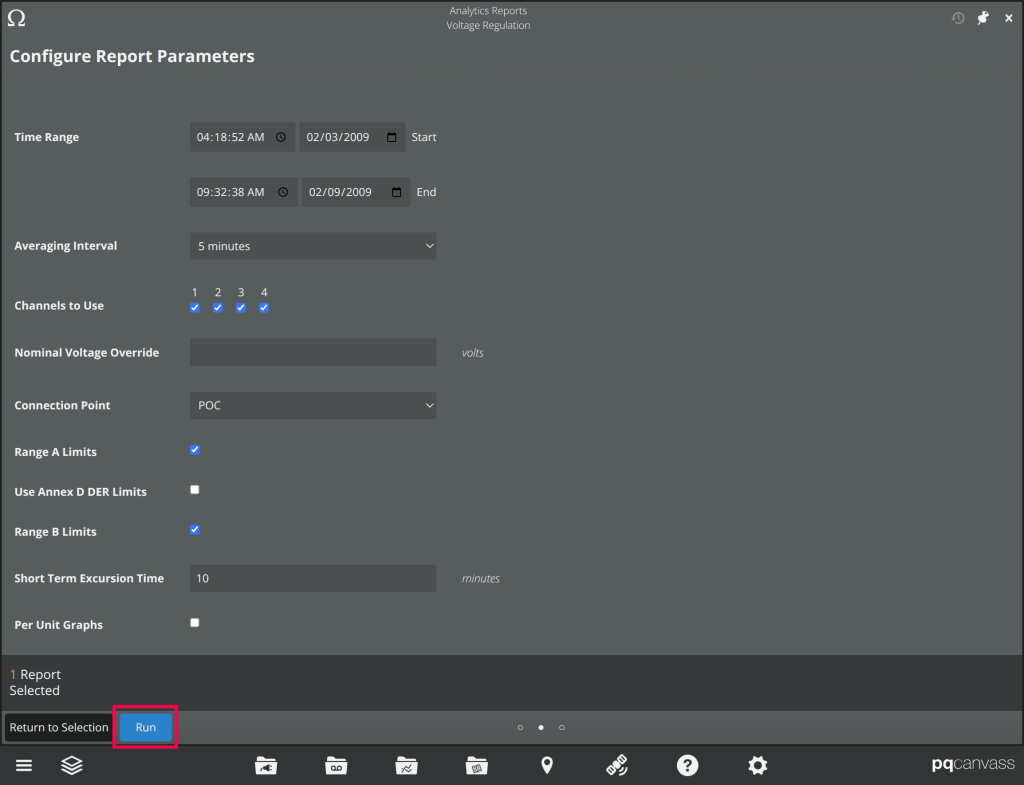Uncheck channel 3 checkbox
The height and width of the screenshot is (785, 1024).
pos(241,308)
